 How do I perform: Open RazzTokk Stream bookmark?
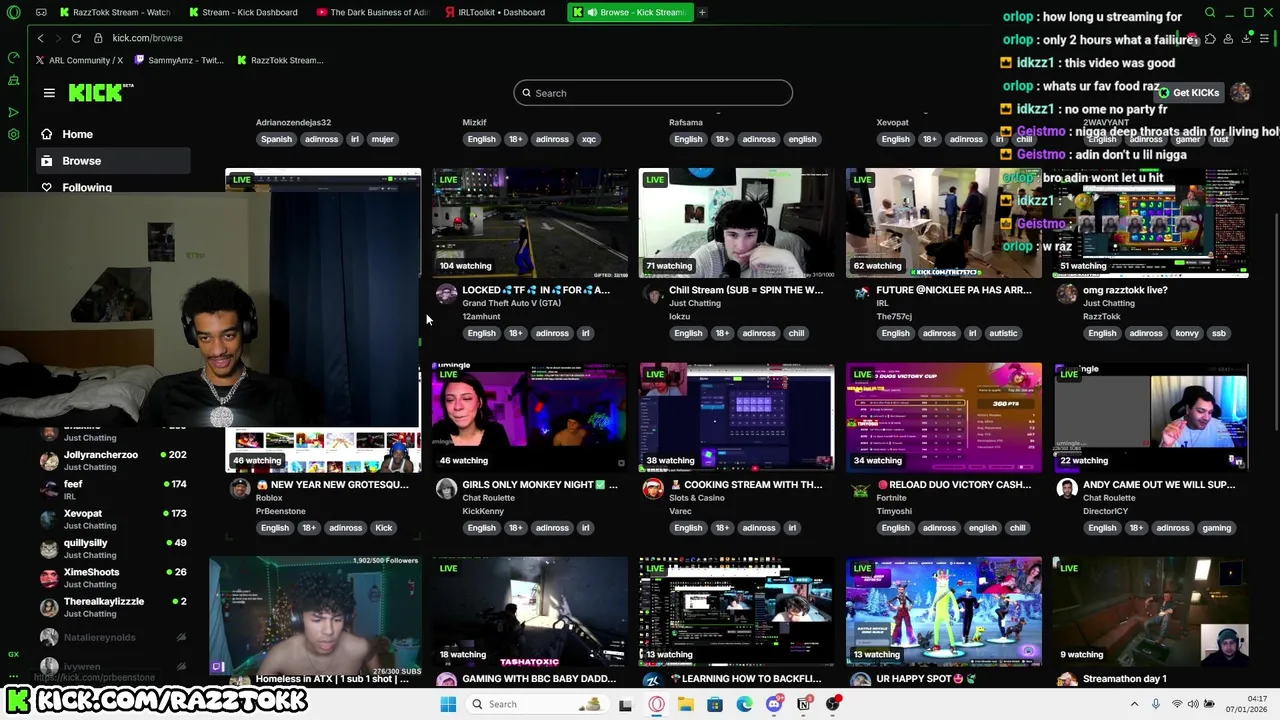pyautogui.click(x=280, y=60)
